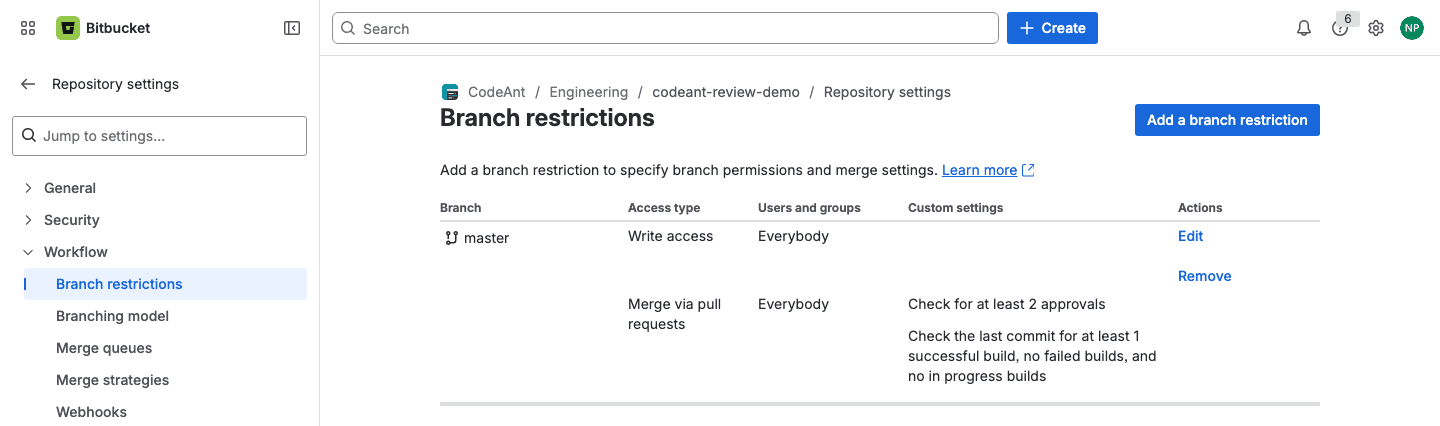Click the magnifier in Jump to settings
The image size is (1440, 426).
point(28,136)
